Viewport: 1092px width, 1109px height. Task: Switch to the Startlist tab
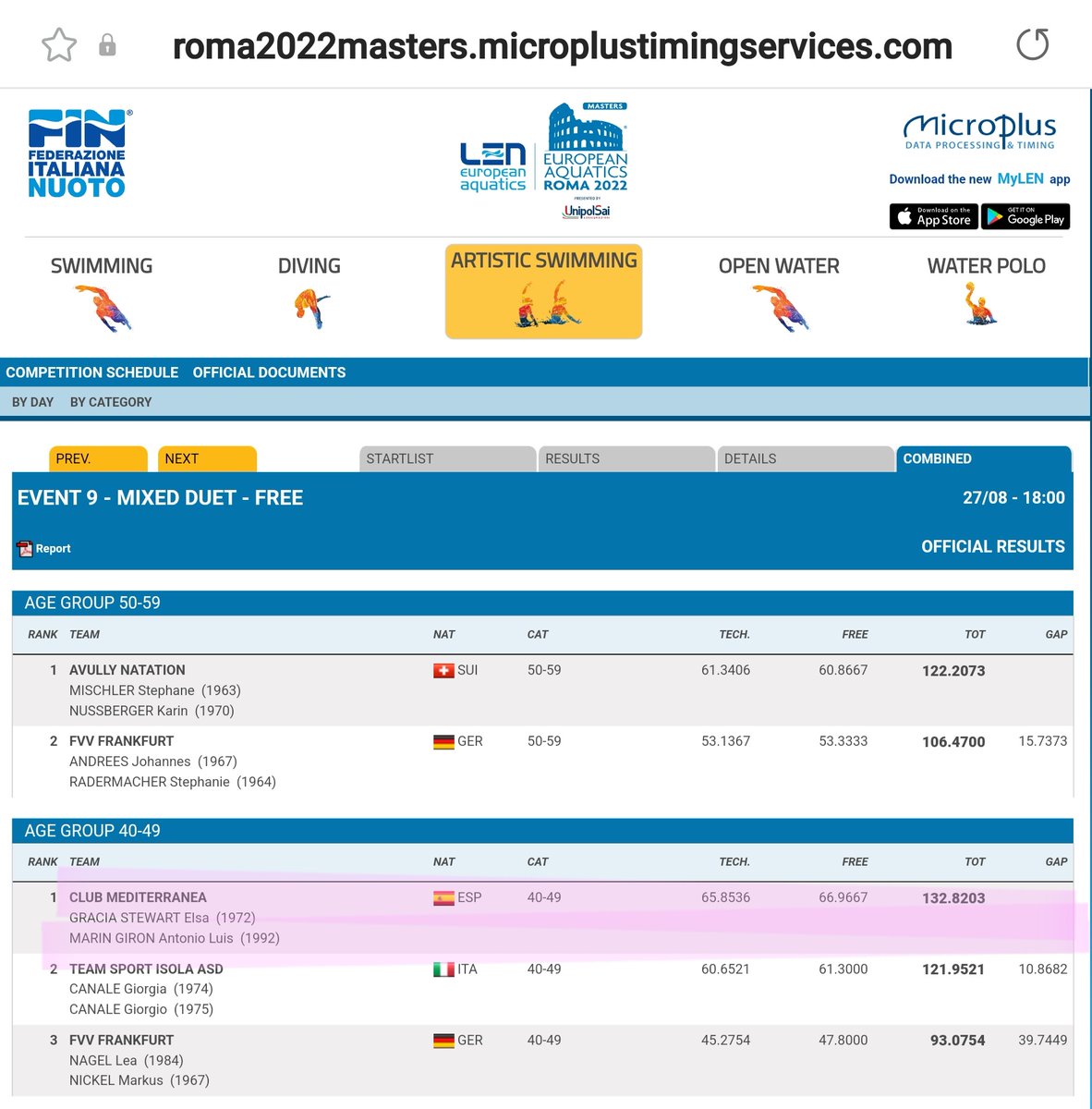point(447,458)
